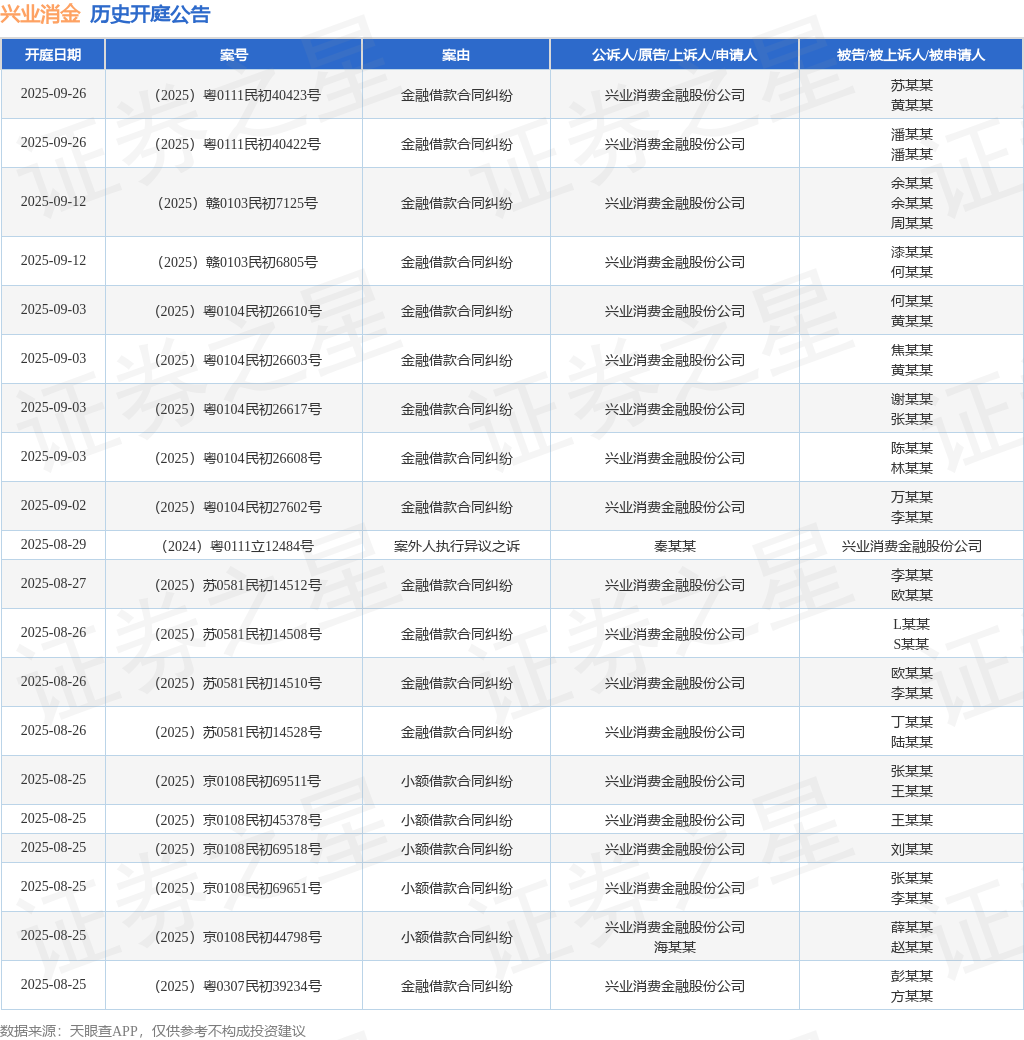The width and height of the screenshot is (1024, 1040).
Task: Click defendant 赵某某
Action: 911,947
